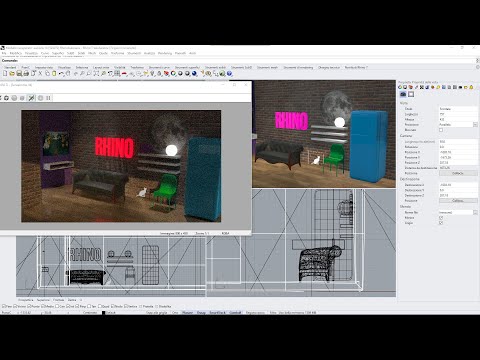Click the Colloca button under Destinazione
Screen dimensions: 480x360
(458, 201)
